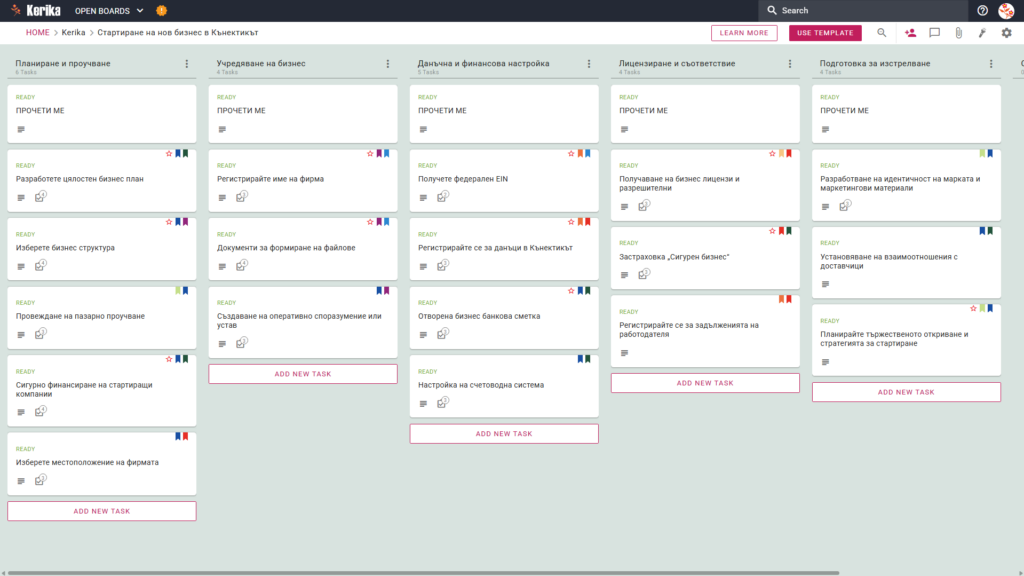Open card Разработване на идентичност на марката
The height and width of the screenshot is (576, 1024).
point(906,185)
